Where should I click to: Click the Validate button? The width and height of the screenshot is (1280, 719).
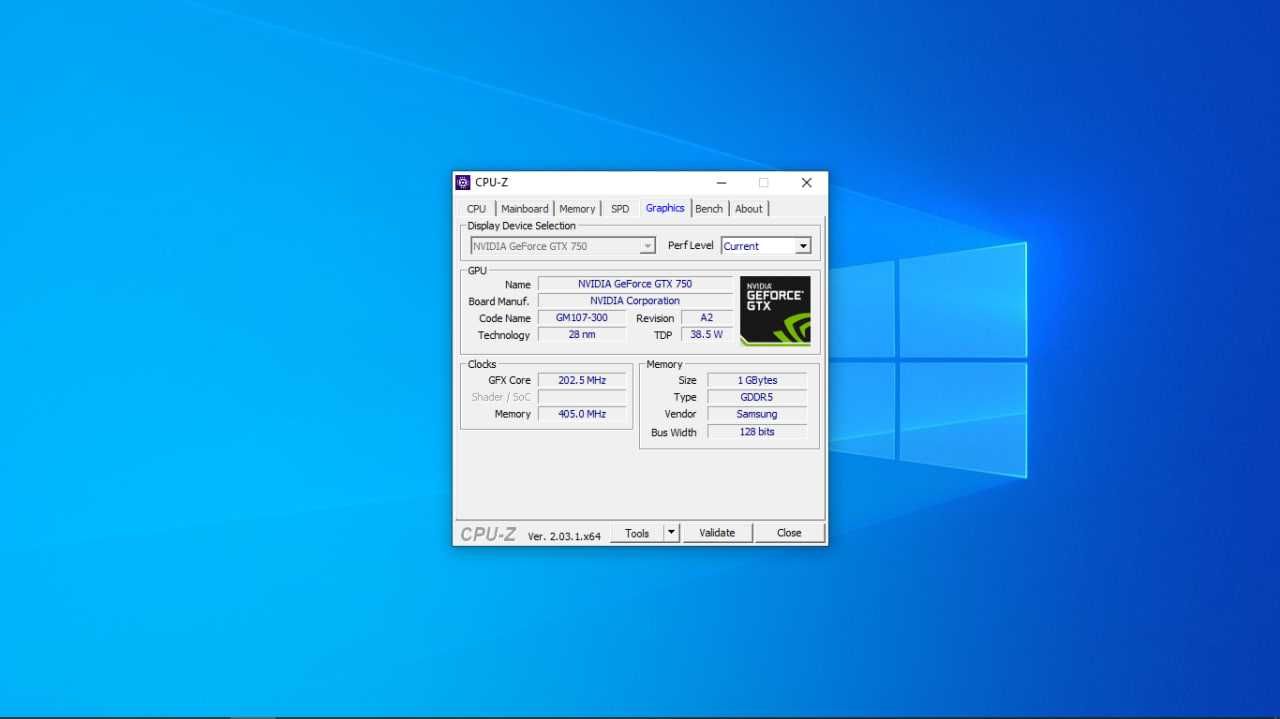click(717, 533)
